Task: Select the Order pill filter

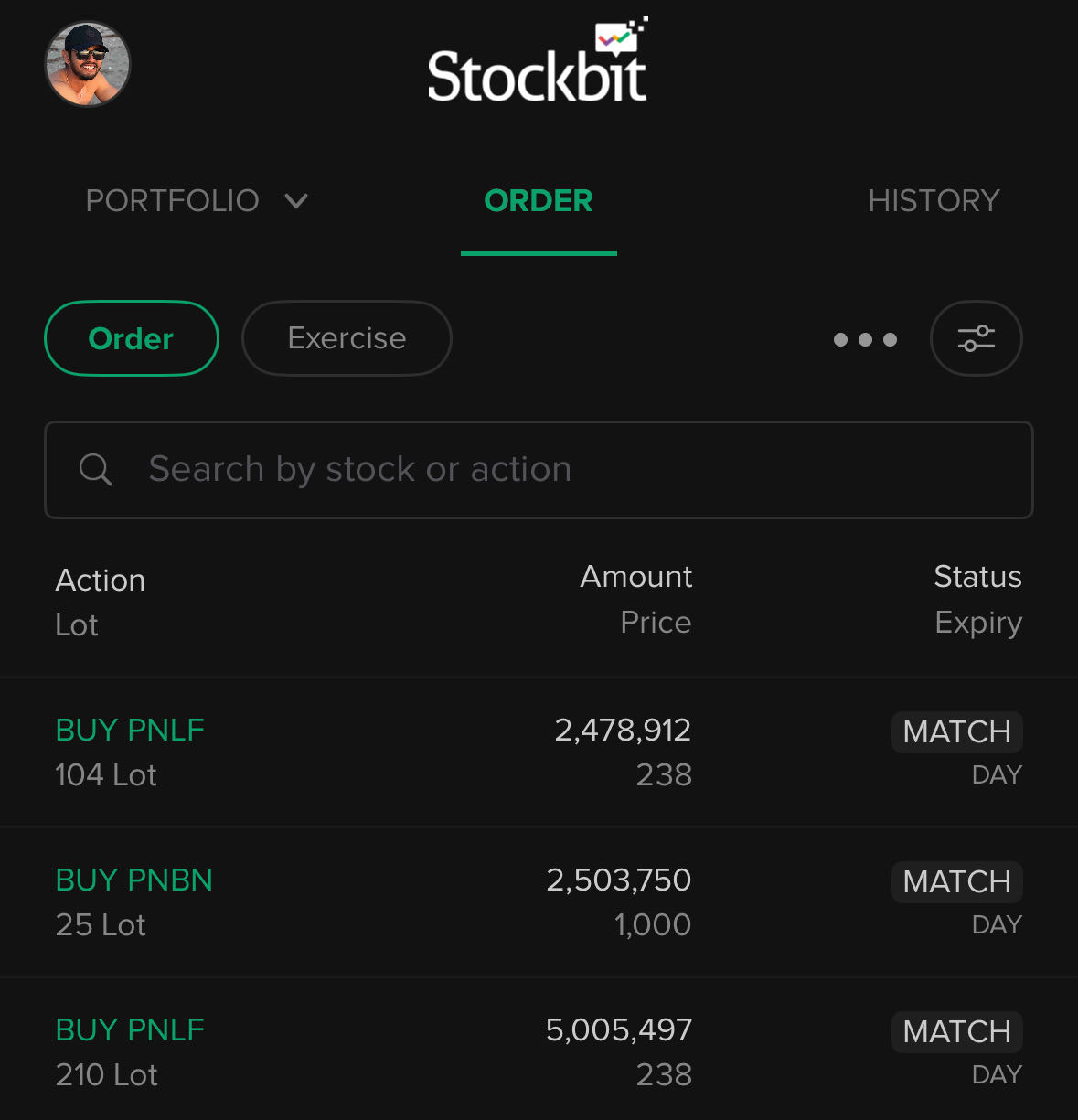Action: [132, 338]
